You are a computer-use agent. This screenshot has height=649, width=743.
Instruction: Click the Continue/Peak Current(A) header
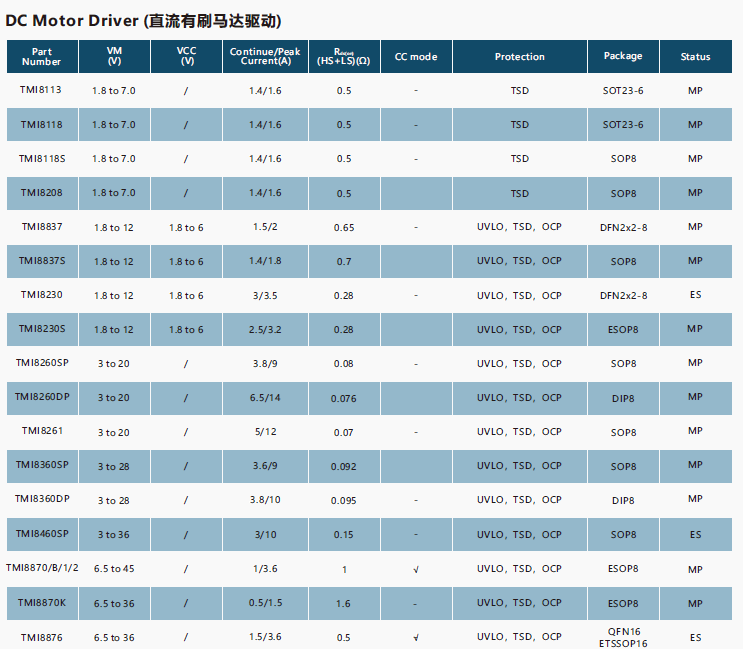(265, 56)
